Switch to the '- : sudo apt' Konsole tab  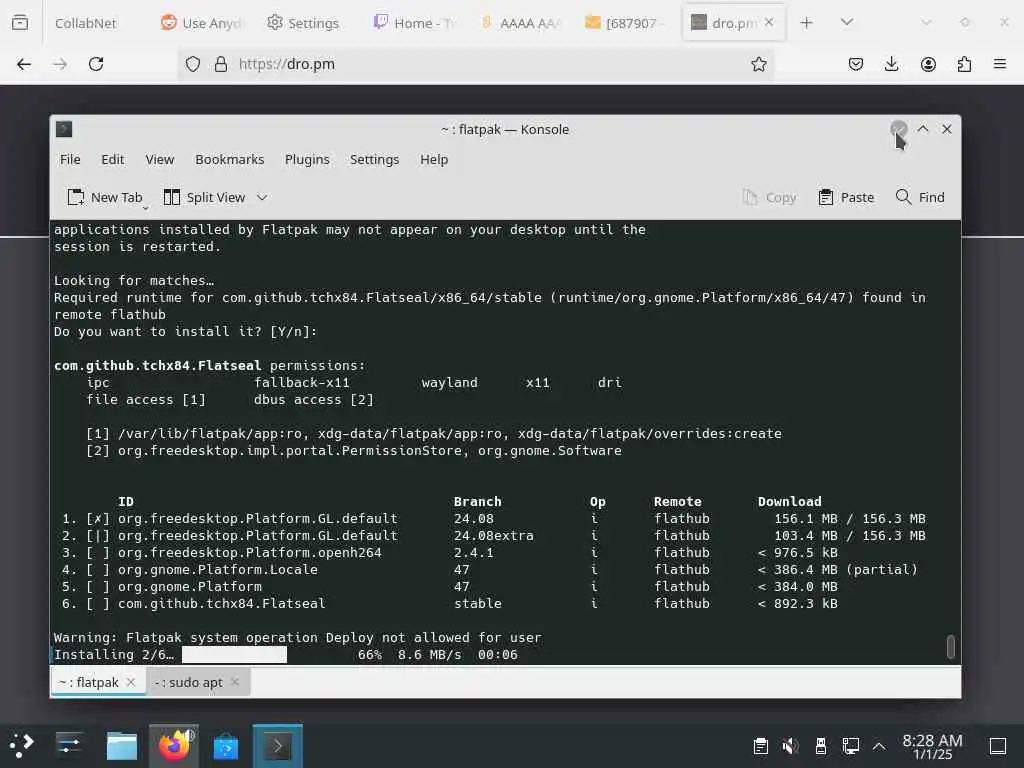tap(188, 682)
